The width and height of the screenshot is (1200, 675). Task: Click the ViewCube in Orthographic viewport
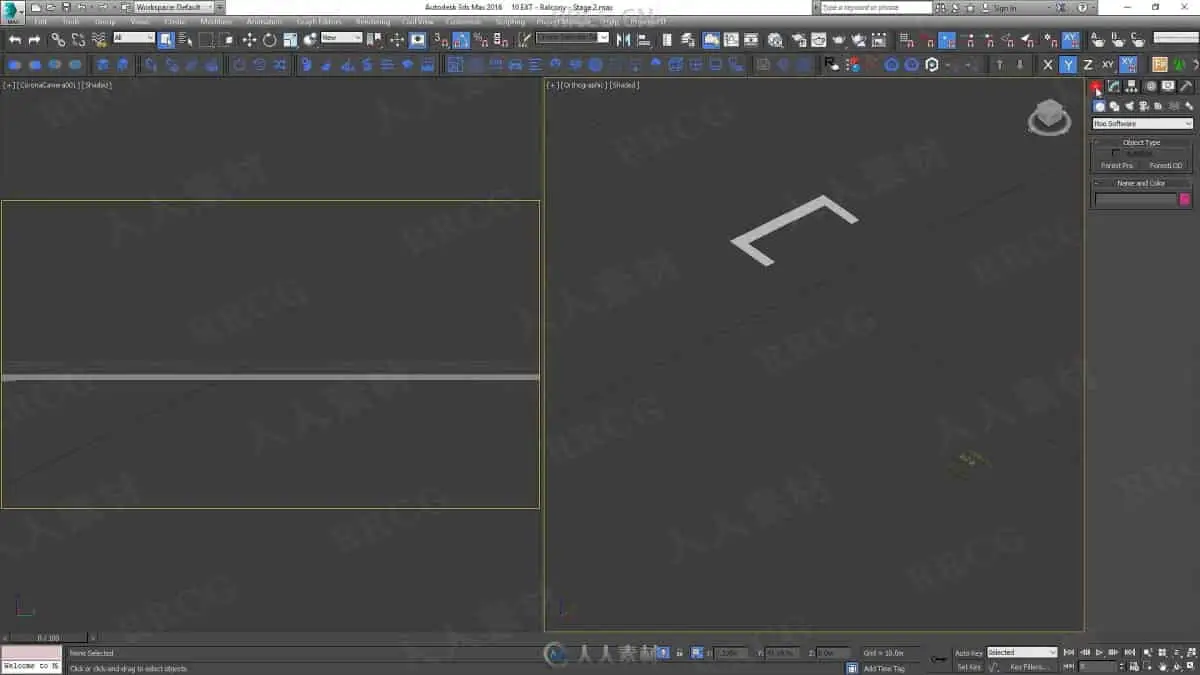pyautogui.click(x=1048, y=117)
